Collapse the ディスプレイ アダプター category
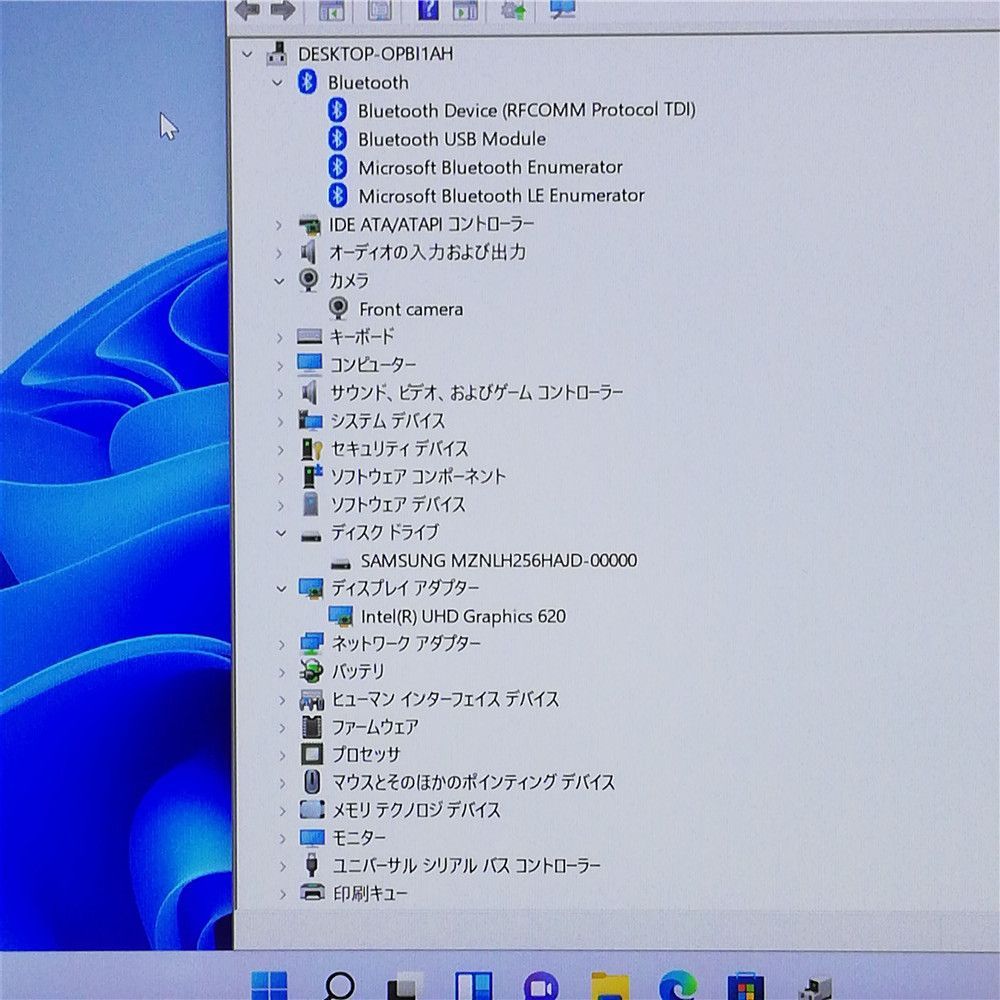1000x1000 pixels. [x=281, y=588]
